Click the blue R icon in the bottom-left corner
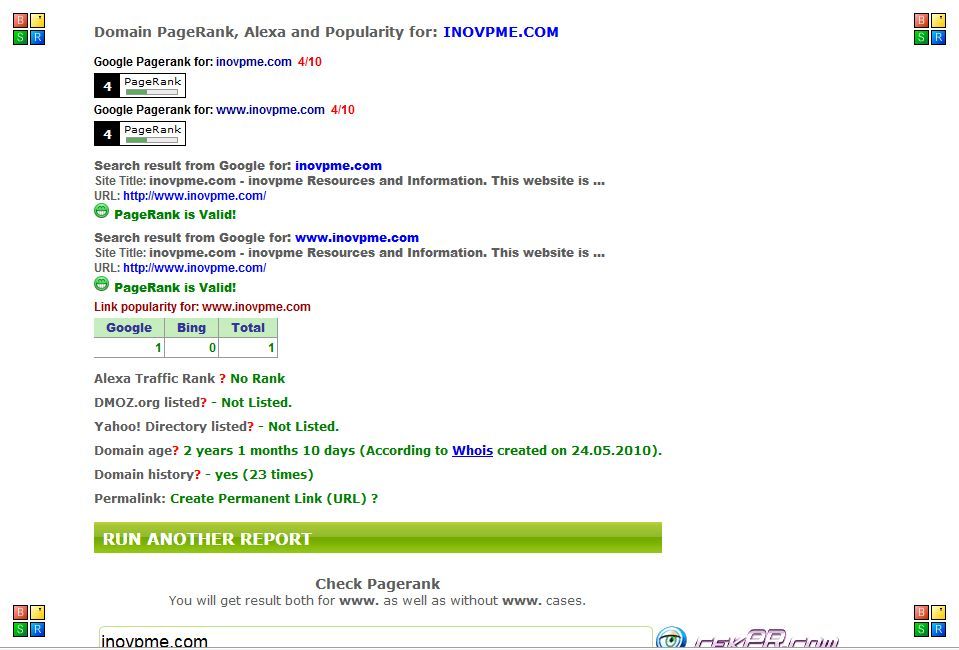The image size is (959, 650). pyautogui.click(x=37, y=629)
